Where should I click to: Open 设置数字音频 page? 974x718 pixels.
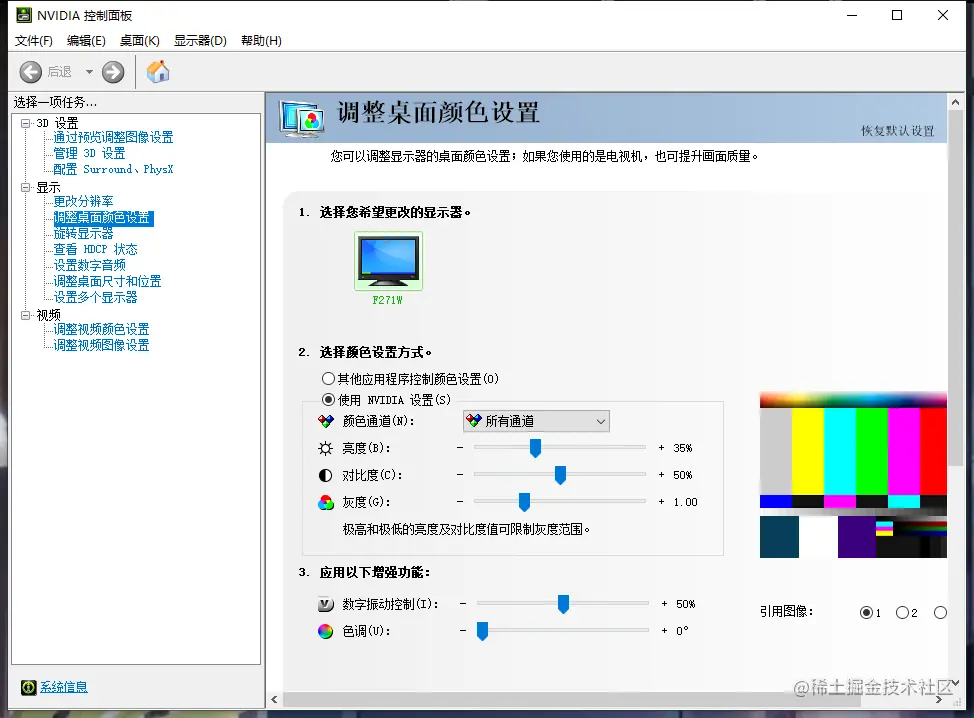(89, 265)
